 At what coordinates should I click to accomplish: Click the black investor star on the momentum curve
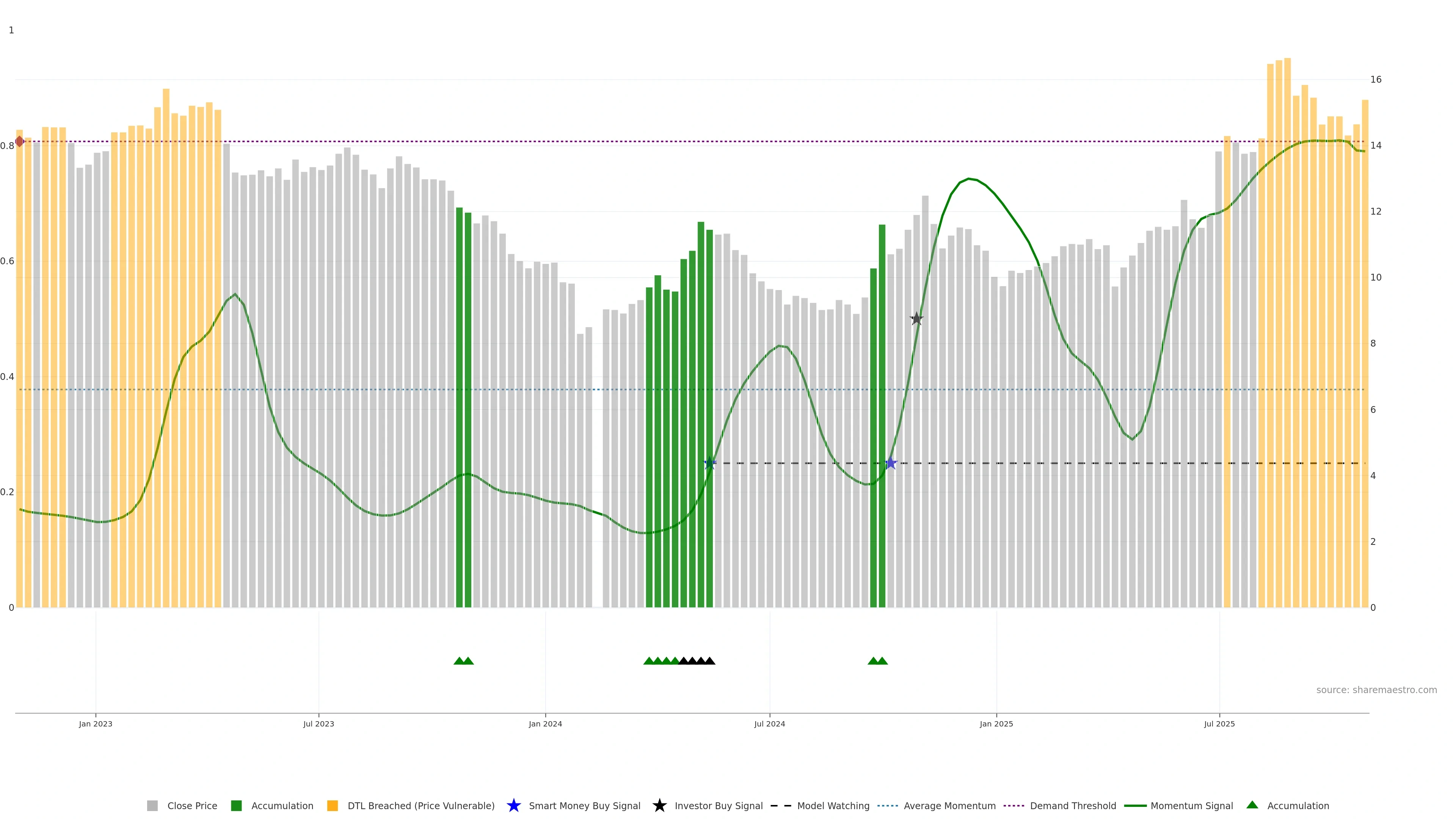pyautogui.click(x=916, y=319)
